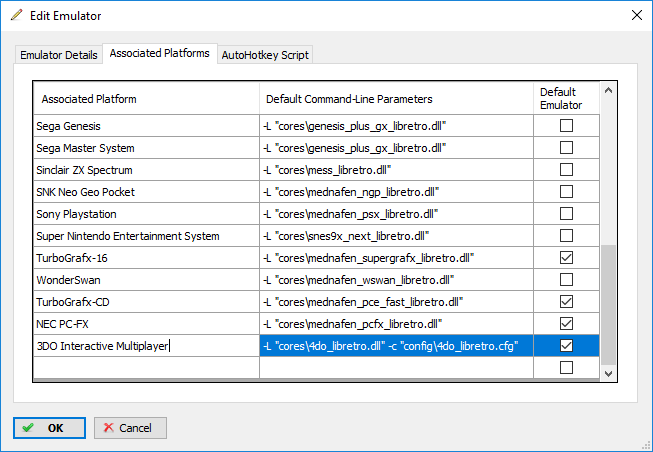
Task: Select the WonderSwan platform cell
Action: click(x=146, y=280)
